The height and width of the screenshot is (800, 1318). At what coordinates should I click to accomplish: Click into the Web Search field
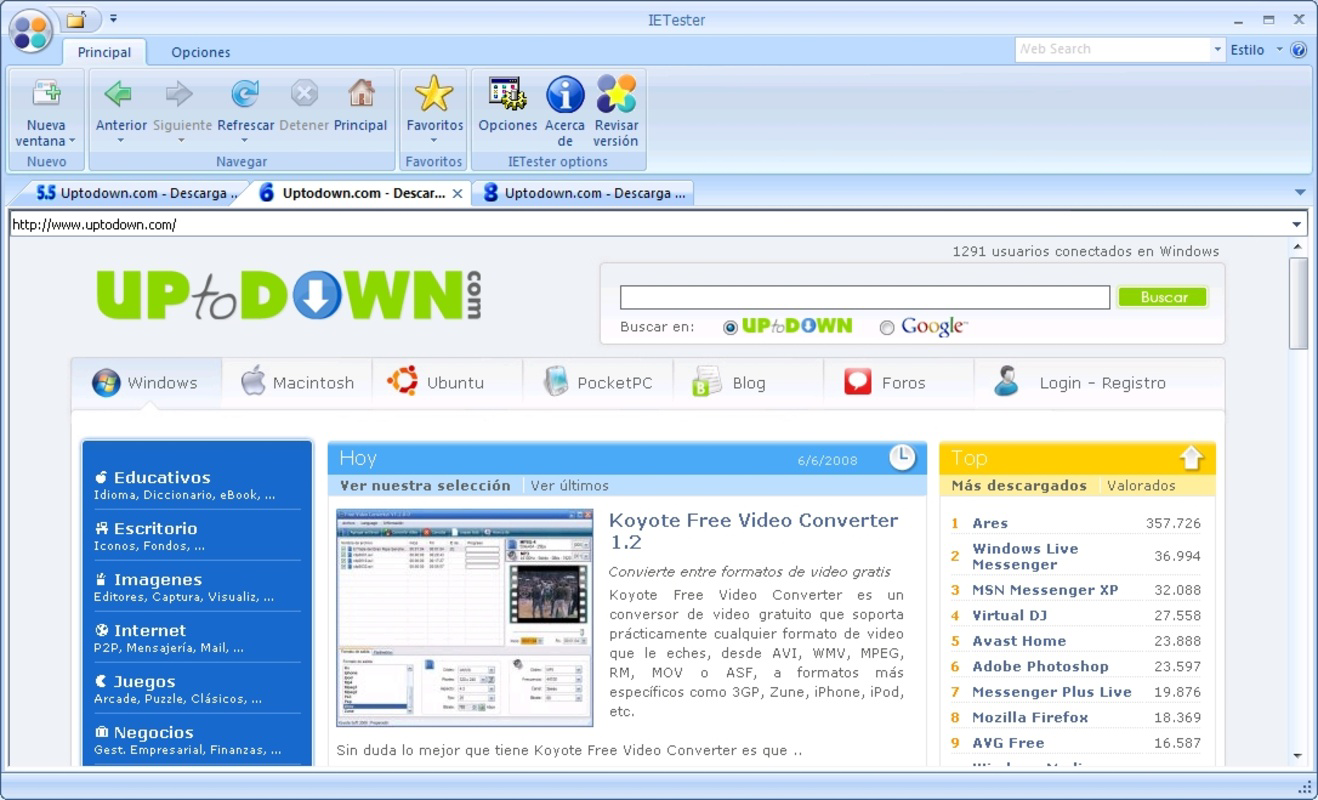1112,49
